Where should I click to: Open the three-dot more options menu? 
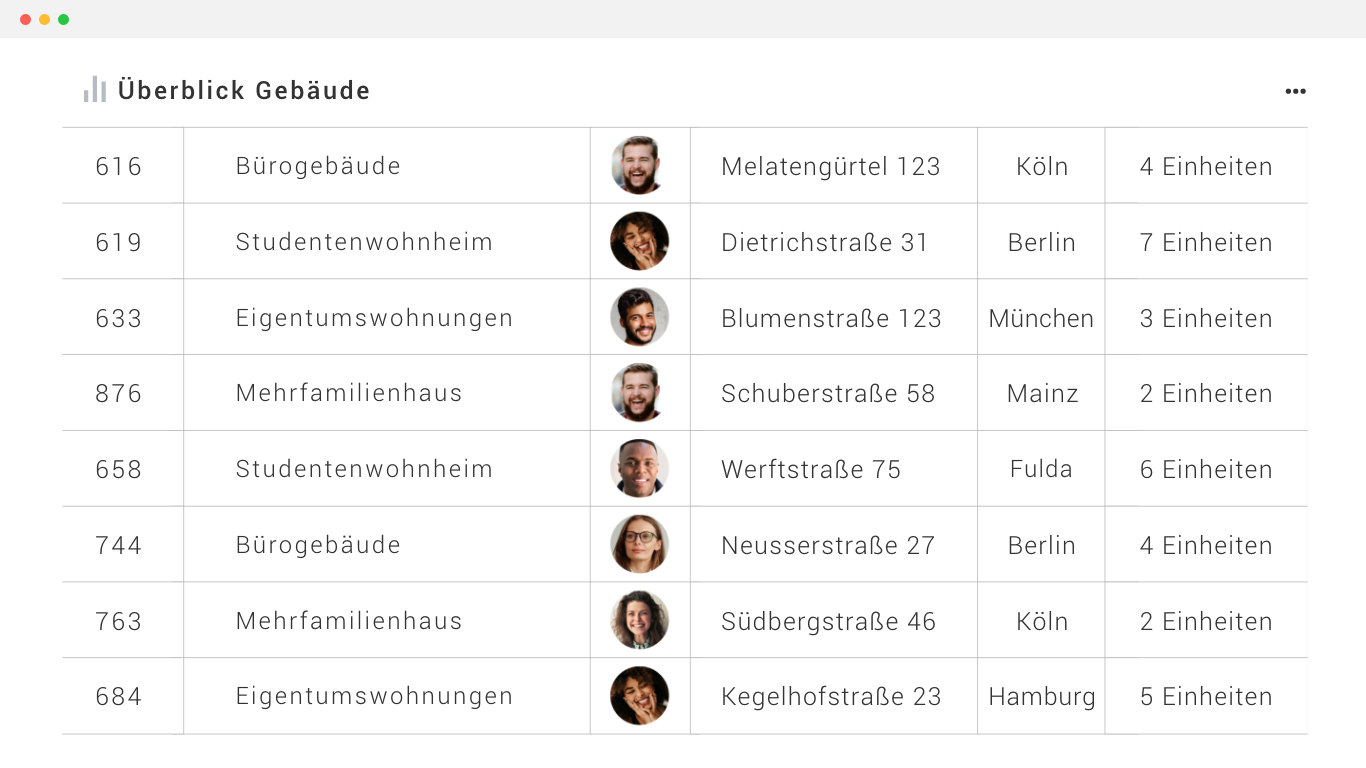[x=1295, y=91]
